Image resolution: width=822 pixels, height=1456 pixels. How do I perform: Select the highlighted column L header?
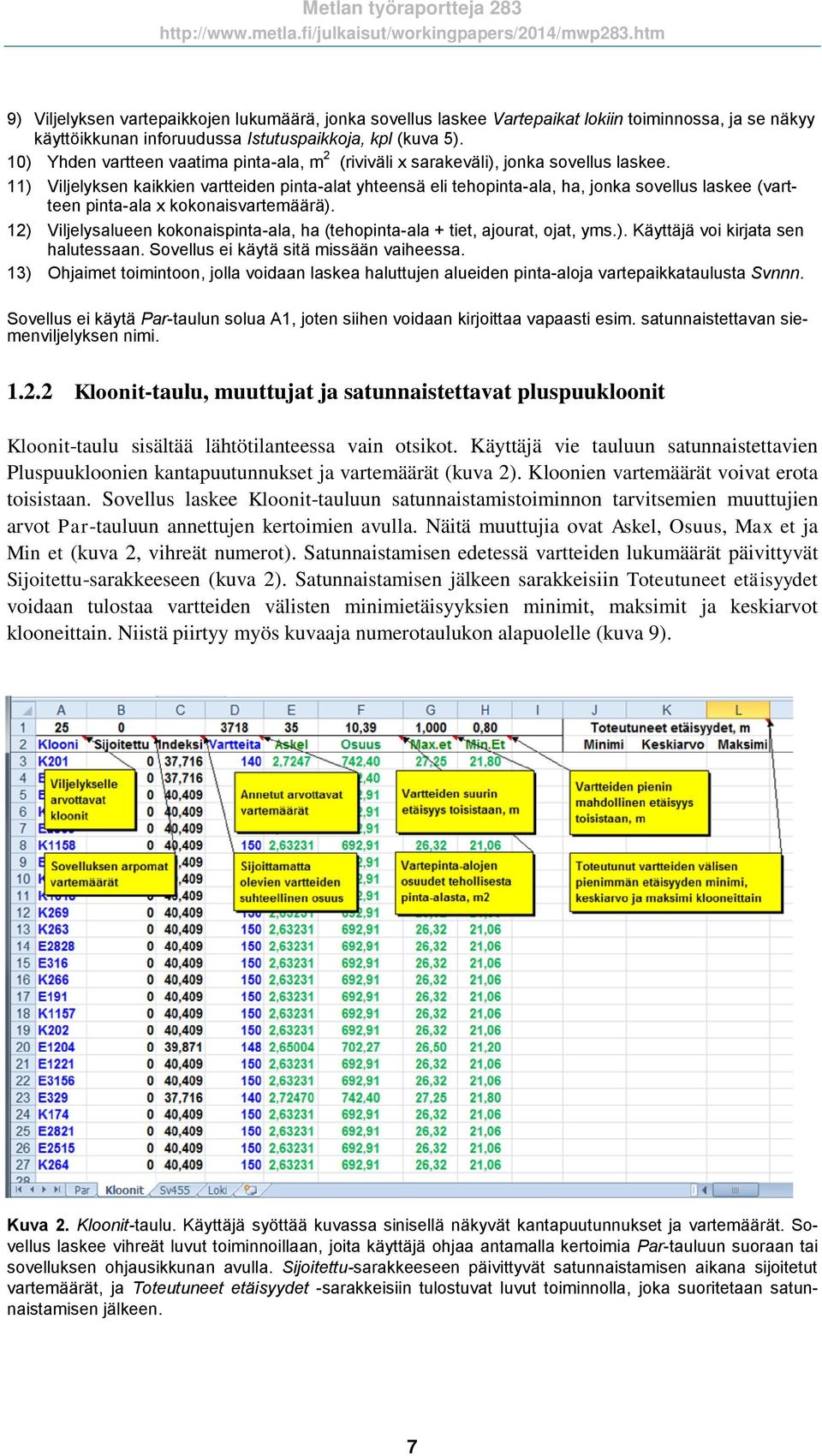pyautogui.click(x=738, y=710)
